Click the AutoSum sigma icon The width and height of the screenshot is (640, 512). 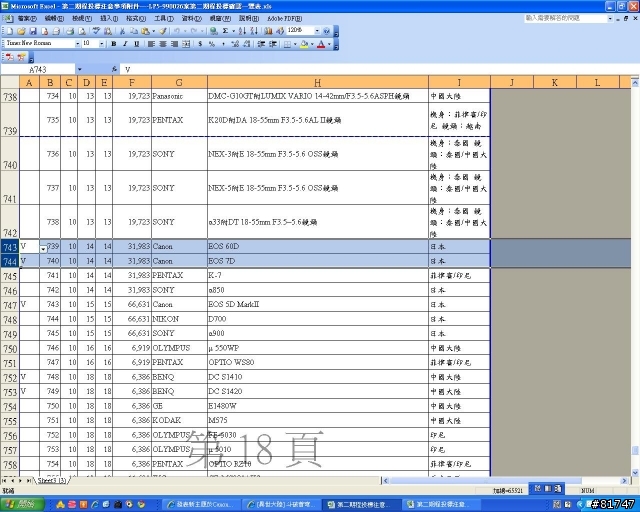coord(225,31)
